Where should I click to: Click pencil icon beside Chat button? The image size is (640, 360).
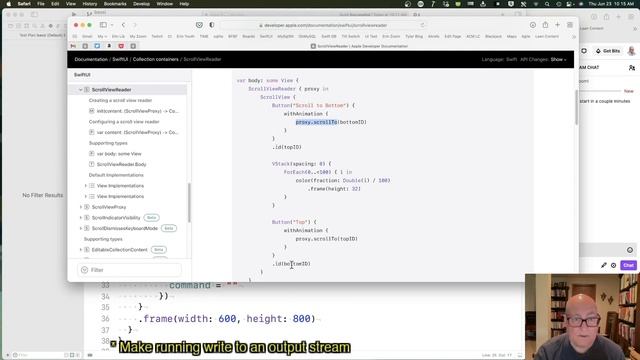[x=604, y=265]
